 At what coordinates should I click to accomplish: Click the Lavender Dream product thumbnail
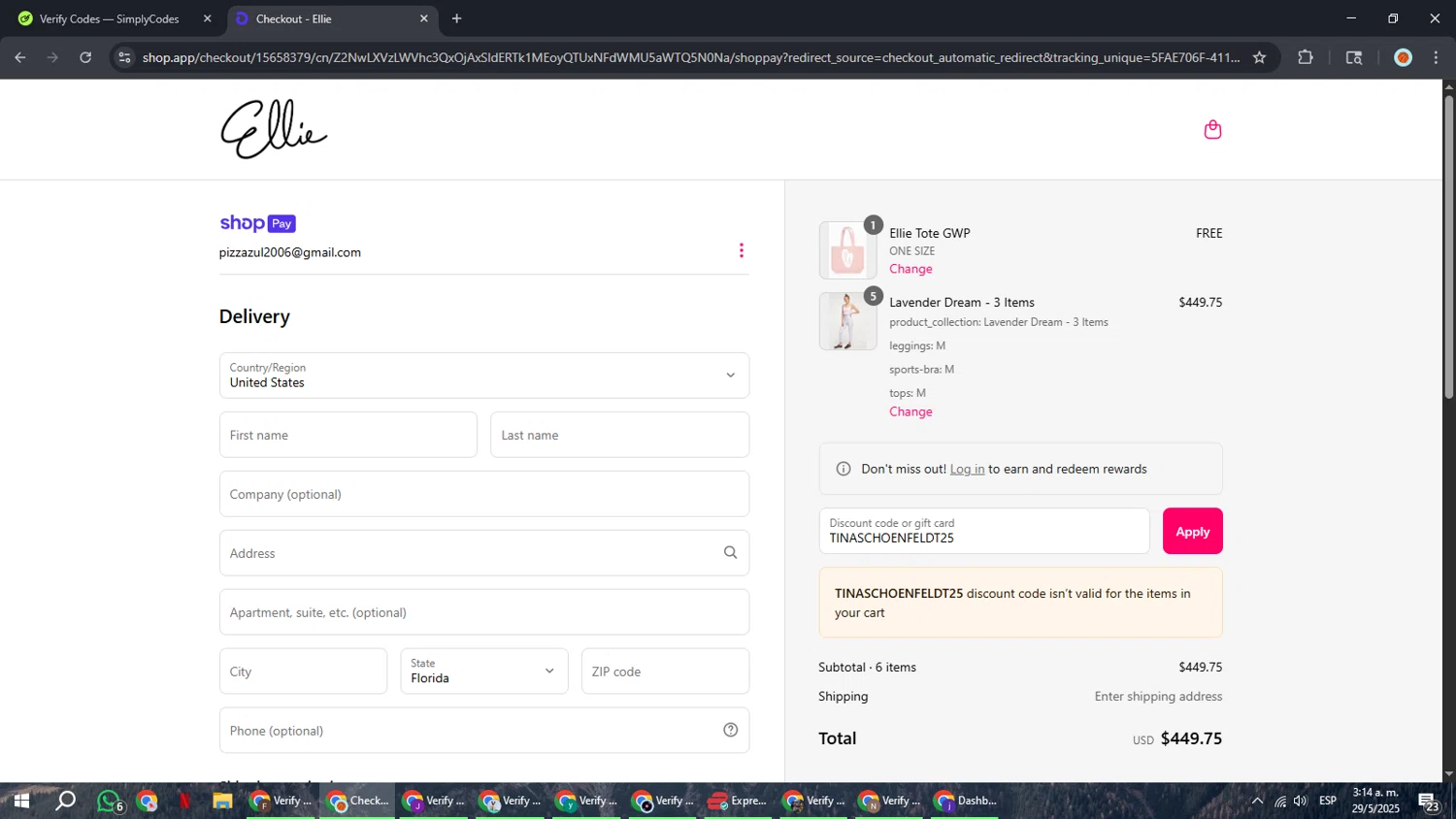coord(847,321)
